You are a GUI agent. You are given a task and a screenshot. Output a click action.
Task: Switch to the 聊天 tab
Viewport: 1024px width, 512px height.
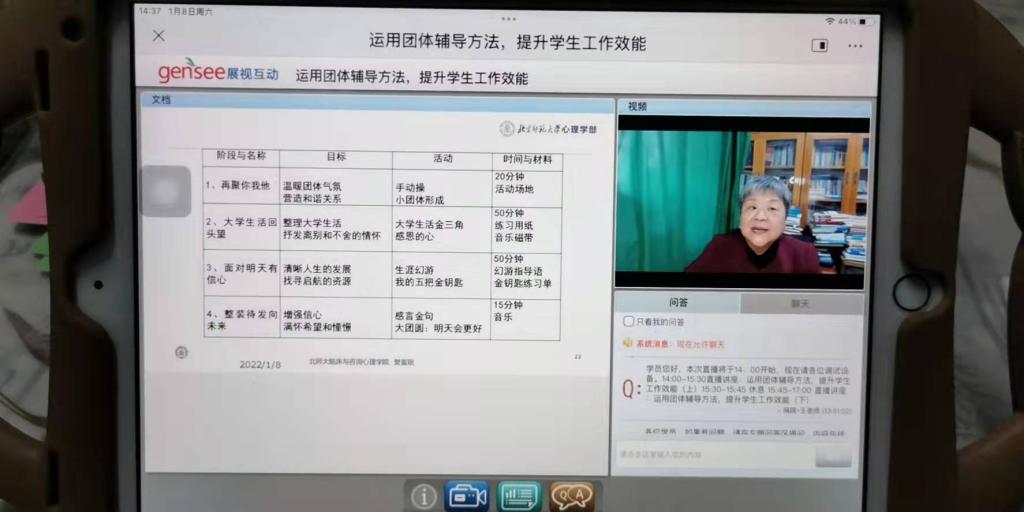point(800,302)
